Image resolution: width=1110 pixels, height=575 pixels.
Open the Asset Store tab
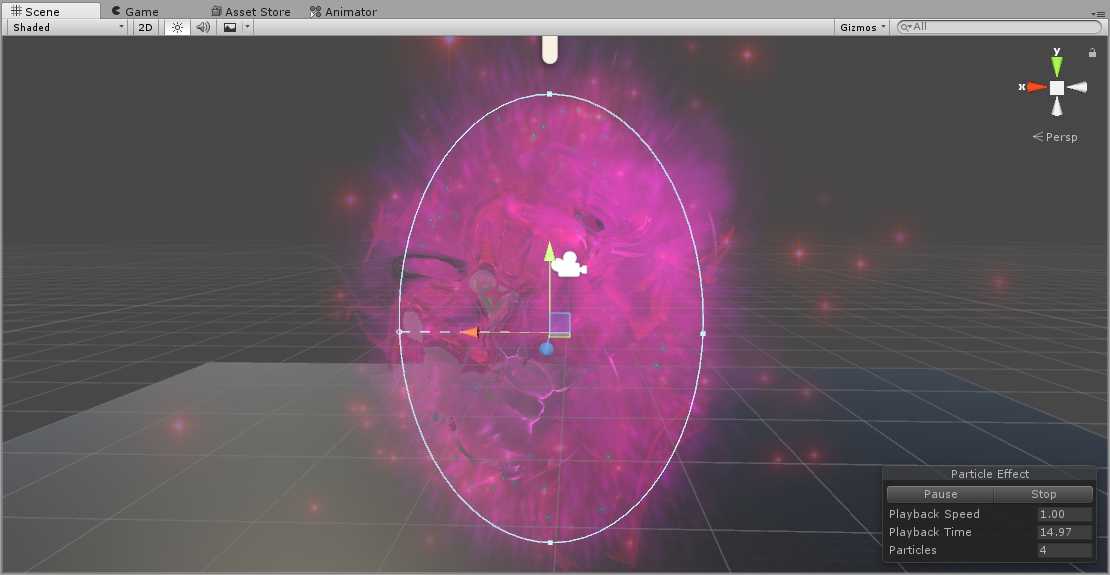click(251, 12)
